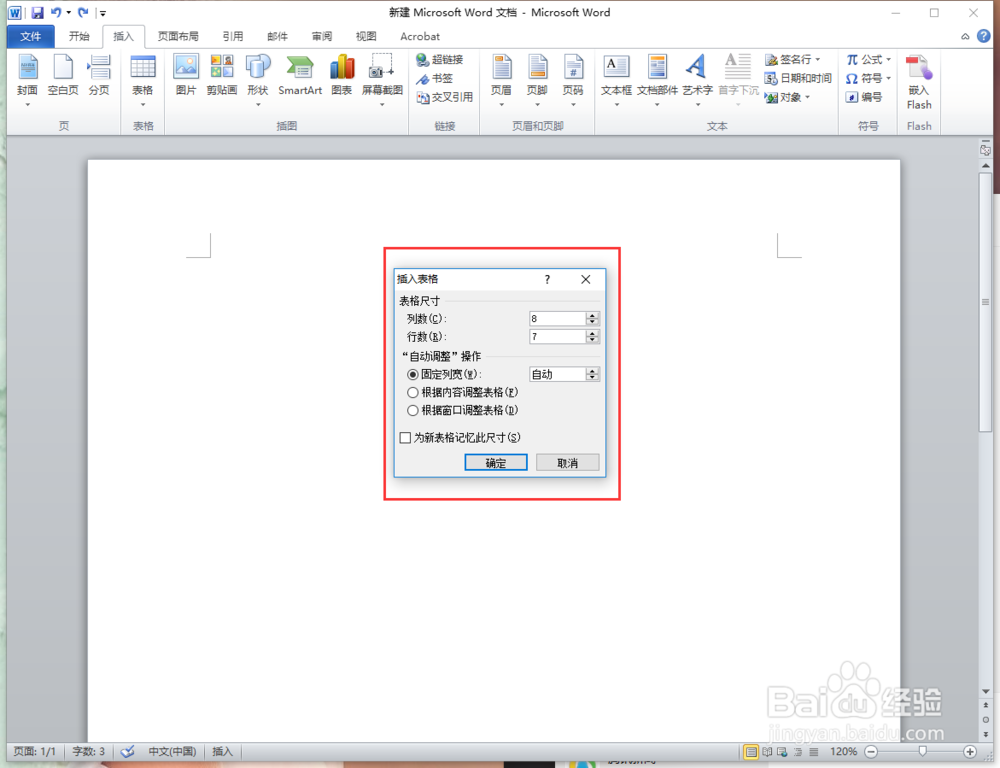Decrease the row count (行数) spinner
Viewport: 1000px width, 768px height.
(592, 340)
